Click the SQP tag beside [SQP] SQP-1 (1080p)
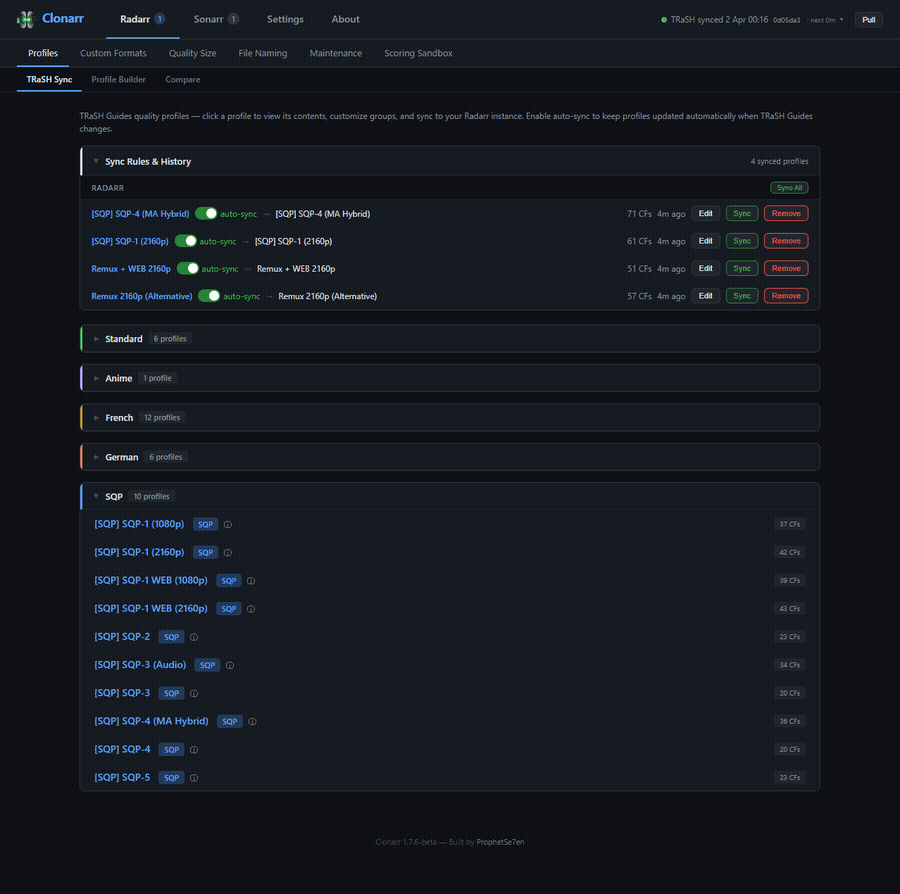Image resolution: width=900 pixels, height=894 pixels. tap(205, 524)
